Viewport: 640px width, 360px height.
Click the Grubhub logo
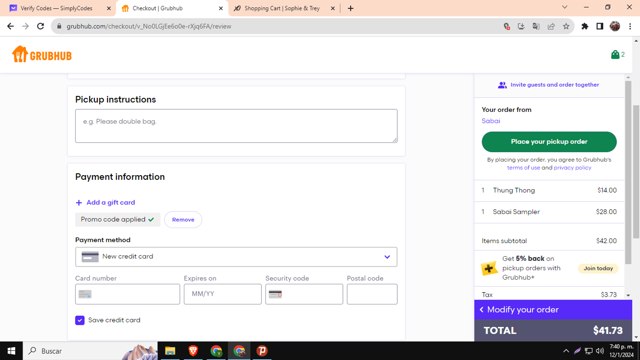(42, 55)
